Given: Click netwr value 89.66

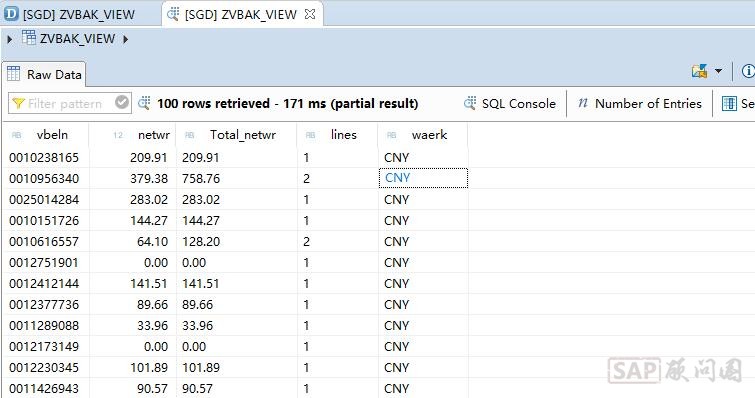Looking at the screenshot, I should pos(152,305).
